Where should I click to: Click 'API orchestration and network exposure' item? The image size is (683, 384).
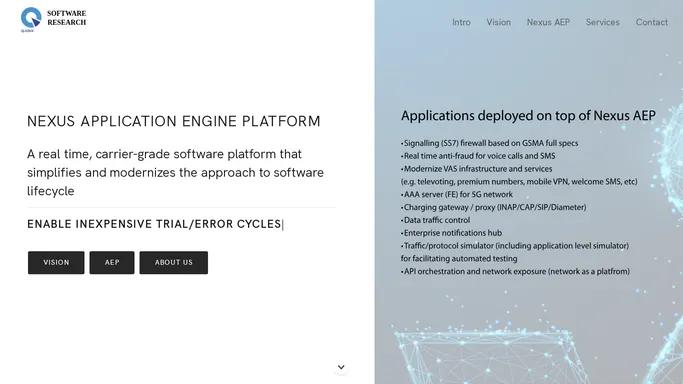click(x=515, y=272)
